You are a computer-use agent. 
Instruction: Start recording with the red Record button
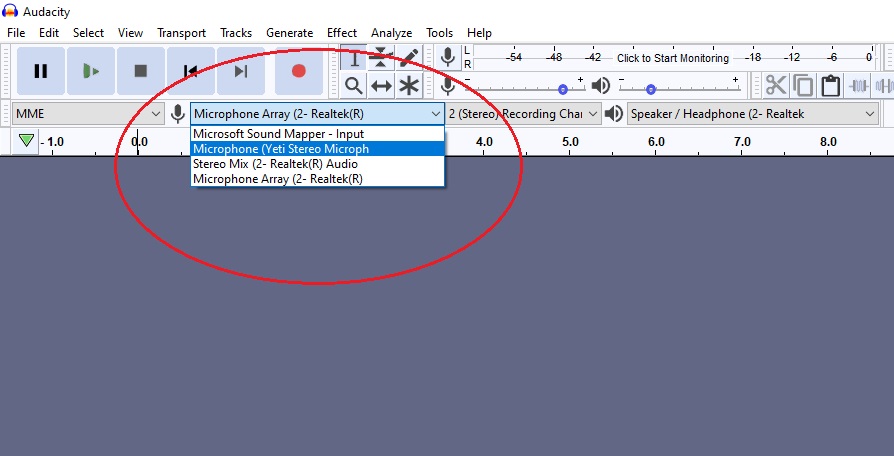click(x=299, y=71)
